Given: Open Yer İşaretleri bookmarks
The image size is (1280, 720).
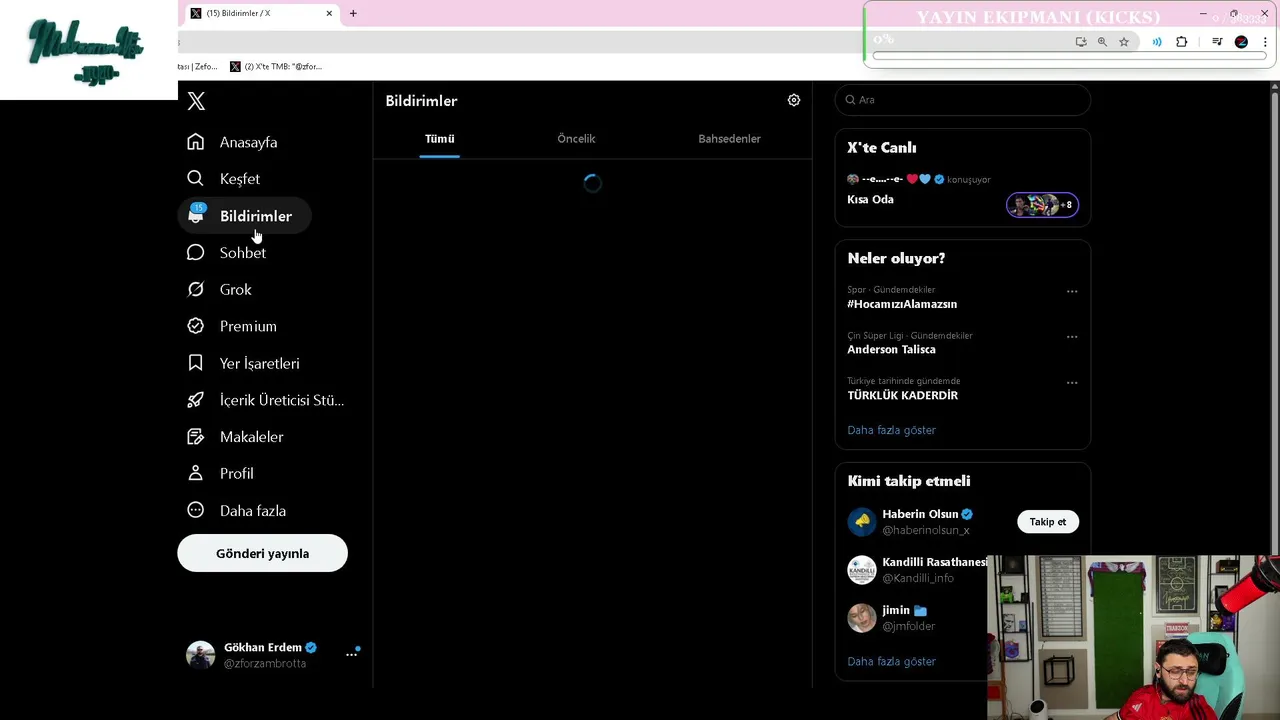Looking at the screenshot, I should point(244,363).
